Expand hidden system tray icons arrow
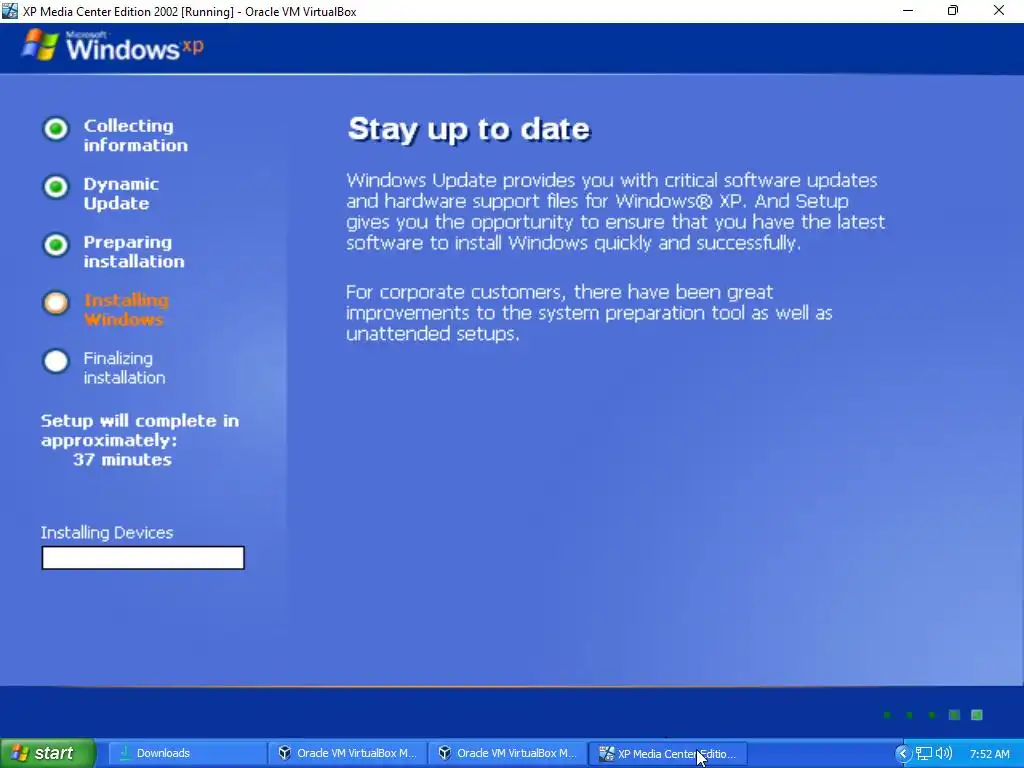This screenshot has height=768, width=1024. pyautogui.click(x=903, y=754)
